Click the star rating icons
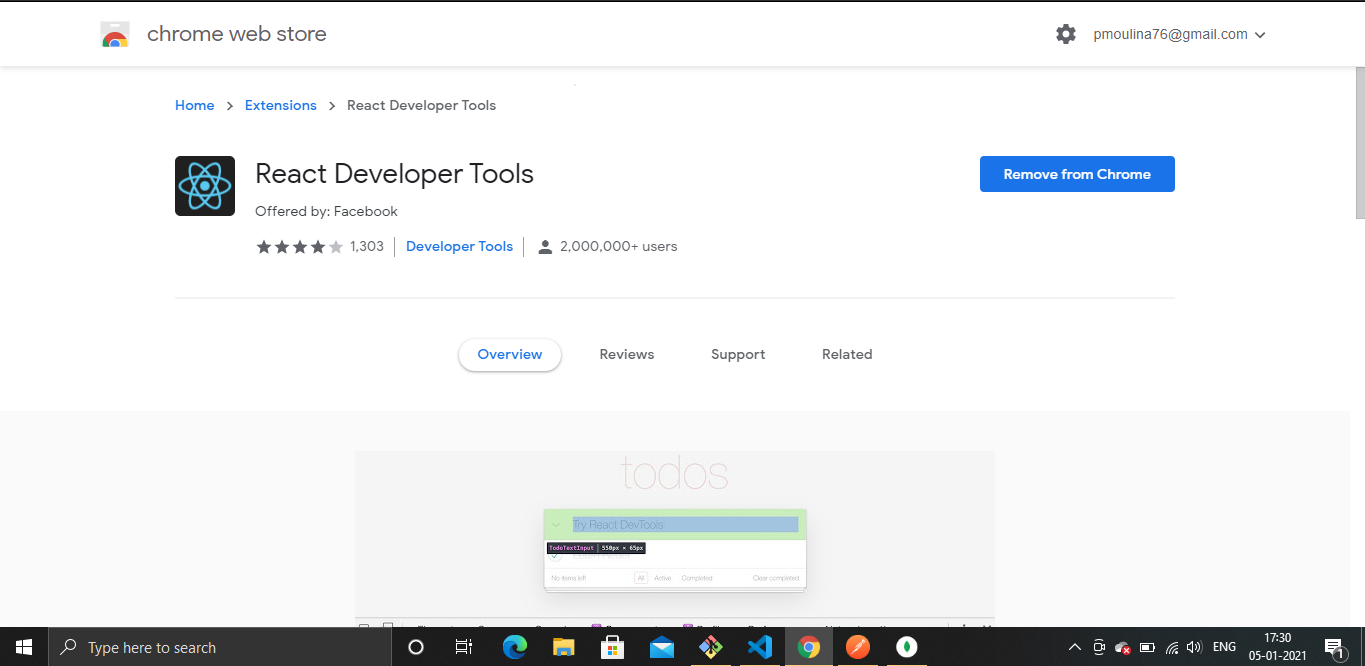The image size is (1365, 666). click(x=300, y=247)
